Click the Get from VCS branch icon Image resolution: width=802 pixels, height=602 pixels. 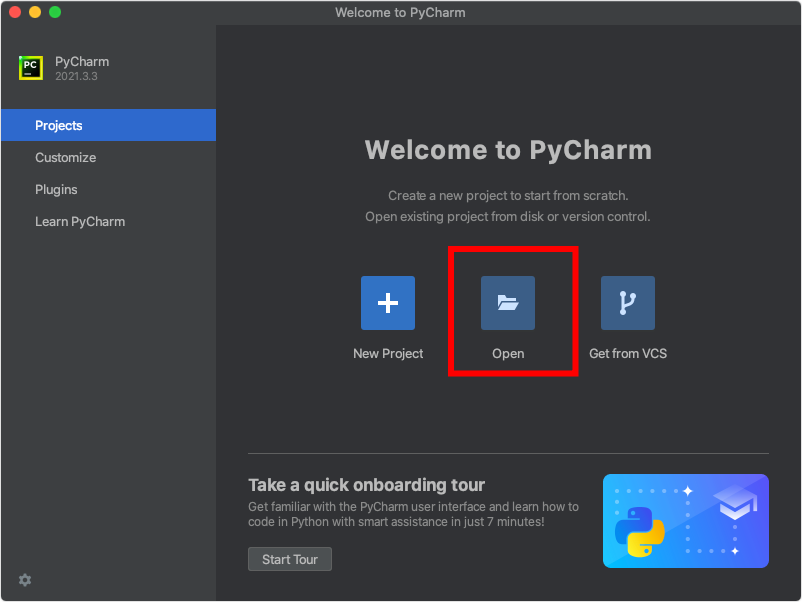[628, 303]
